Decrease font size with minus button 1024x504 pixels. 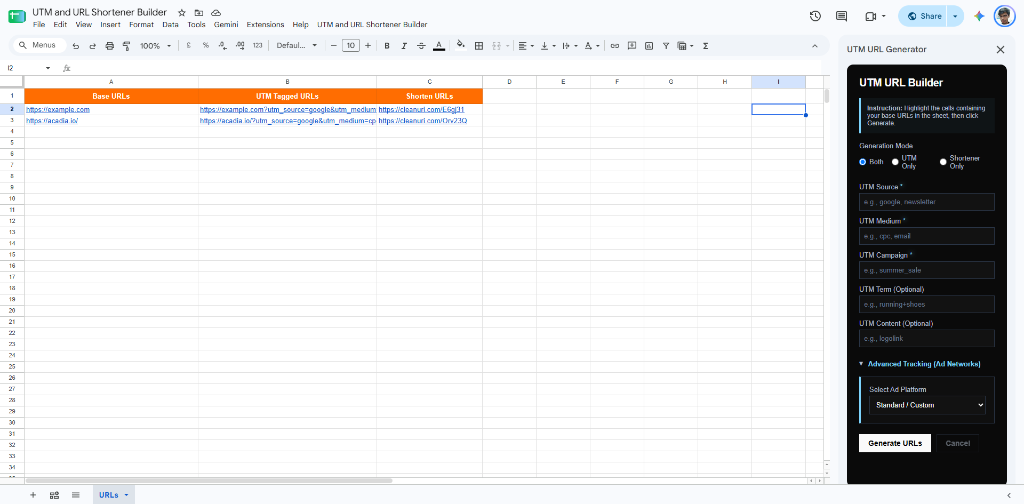coord(334,46)
